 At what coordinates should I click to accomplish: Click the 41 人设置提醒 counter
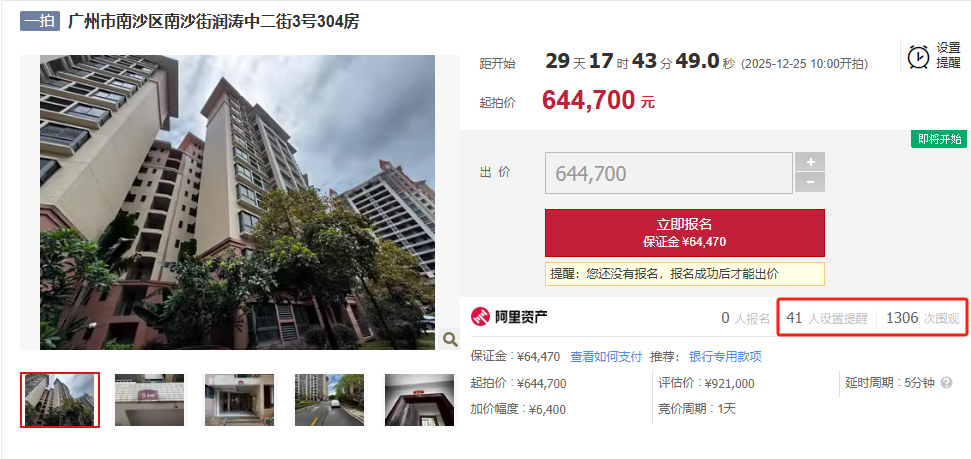tap(827, 318)
